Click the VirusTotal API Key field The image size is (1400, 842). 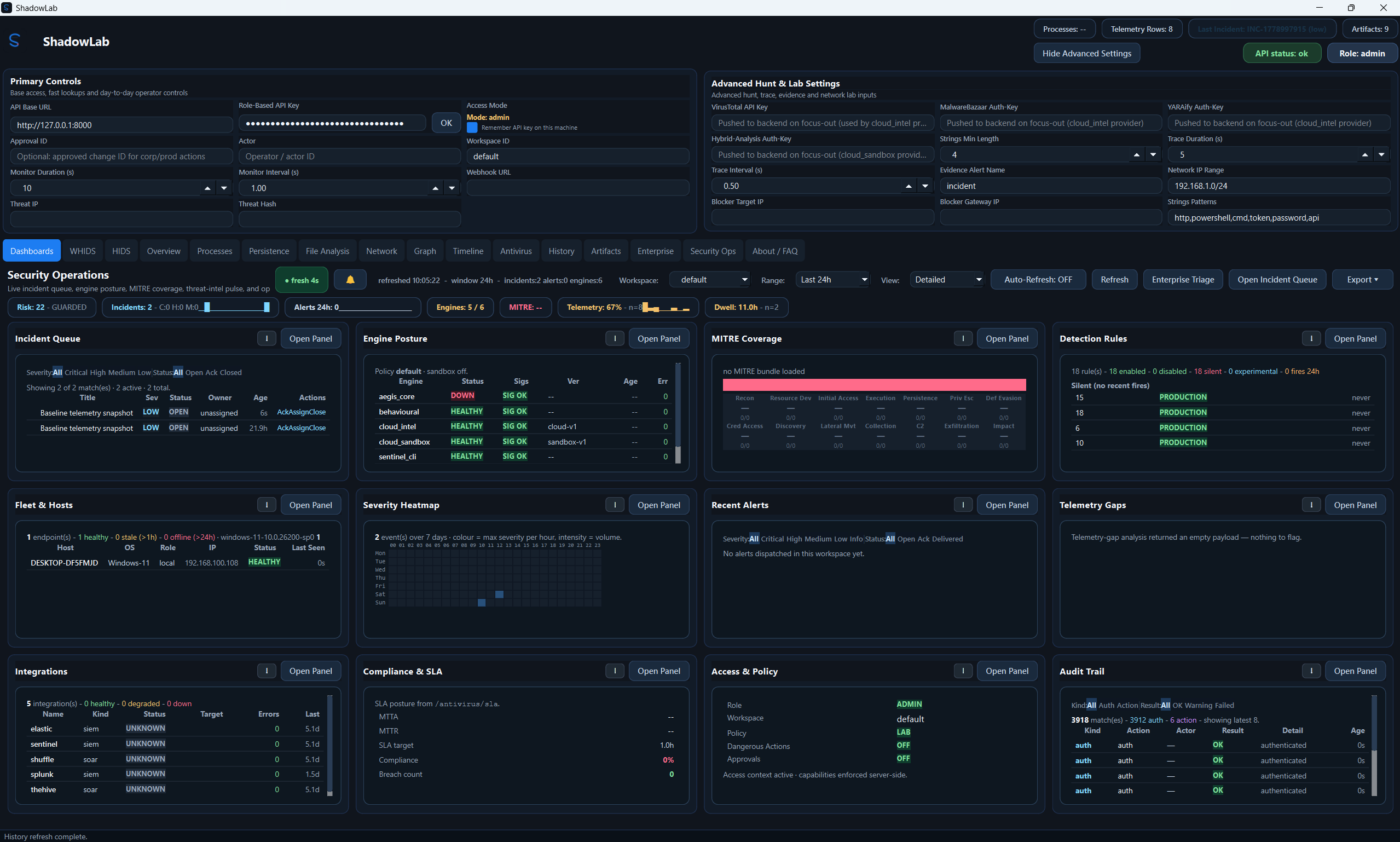(822, 123)
